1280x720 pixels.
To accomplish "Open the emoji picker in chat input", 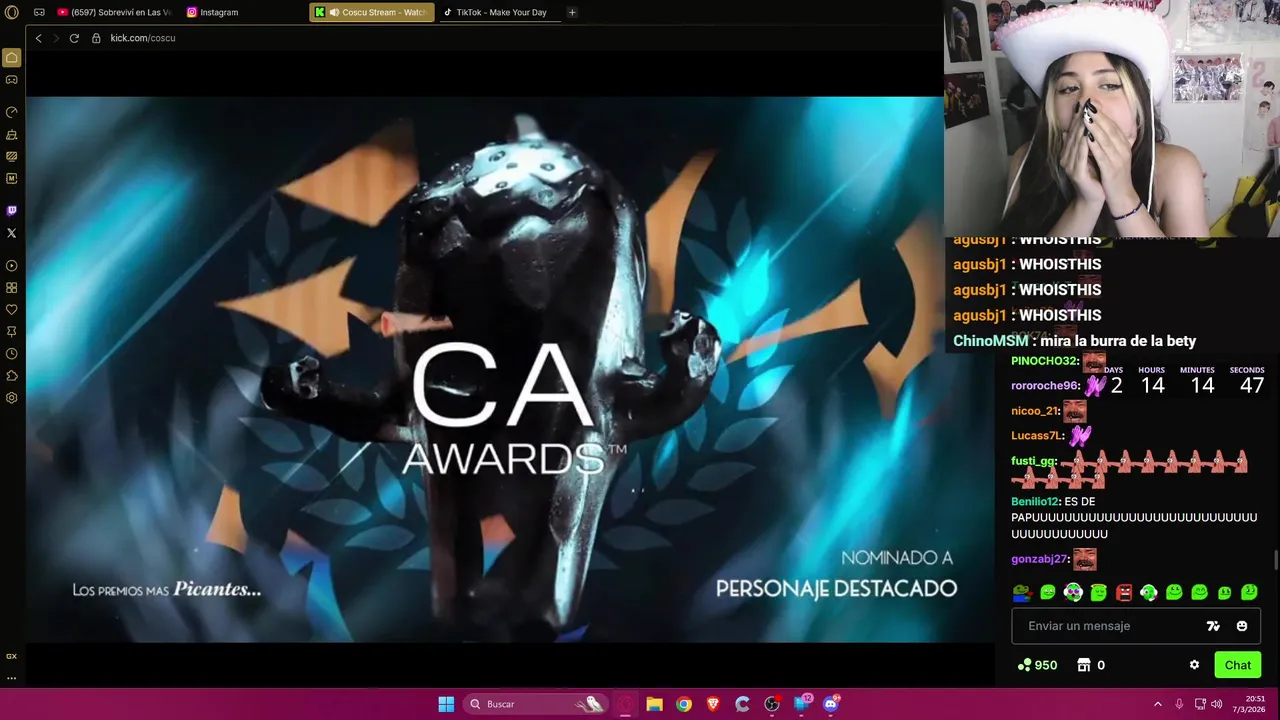I will (x=1242, y=626).
